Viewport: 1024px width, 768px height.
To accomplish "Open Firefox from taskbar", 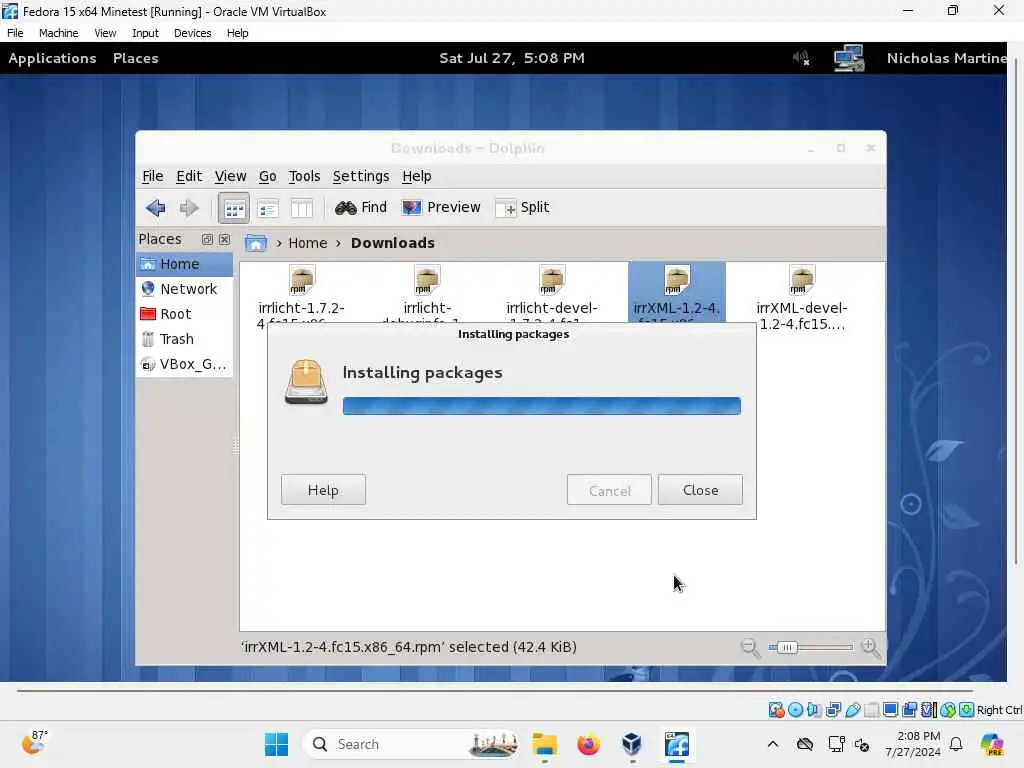I will click(x=588, y=744).
